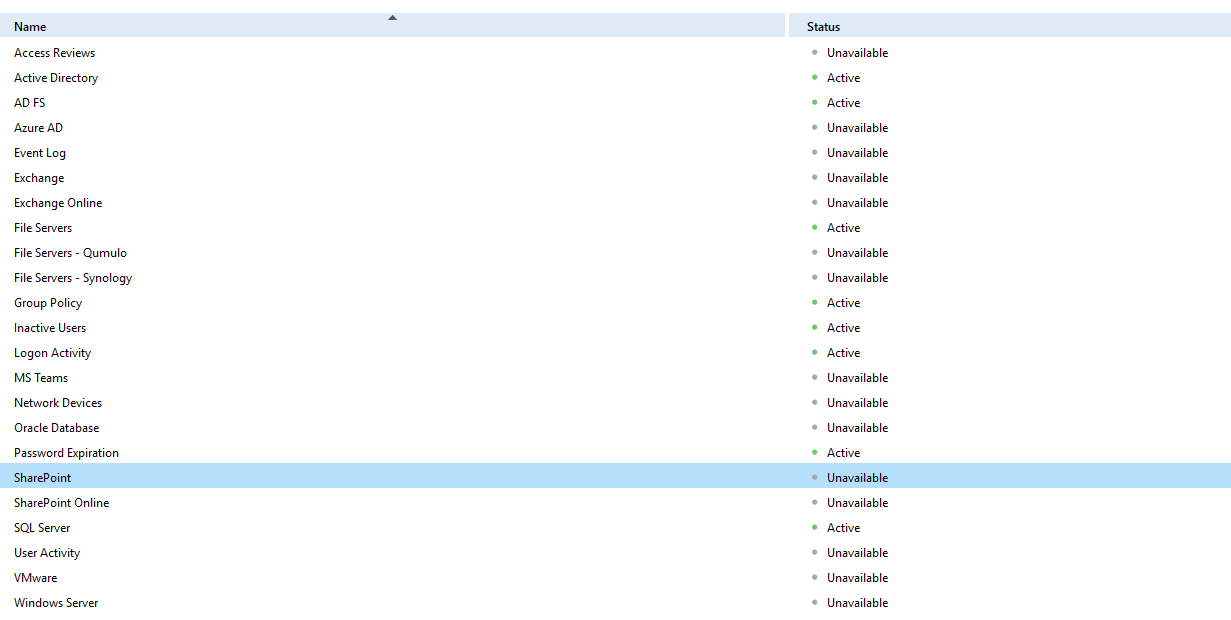This screenshot has height=620, width=1231.
Task: Click the gray status dot for Azure AD
Action: (x=815, y=127)
